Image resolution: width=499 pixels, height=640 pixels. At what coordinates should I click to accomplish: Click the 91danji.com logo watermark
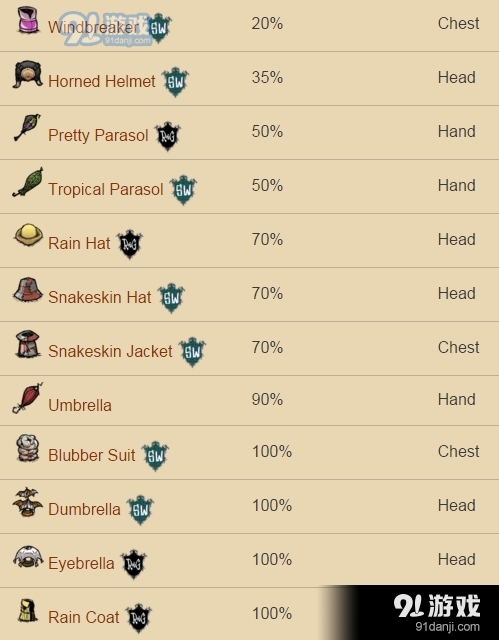tap(437, 612)
